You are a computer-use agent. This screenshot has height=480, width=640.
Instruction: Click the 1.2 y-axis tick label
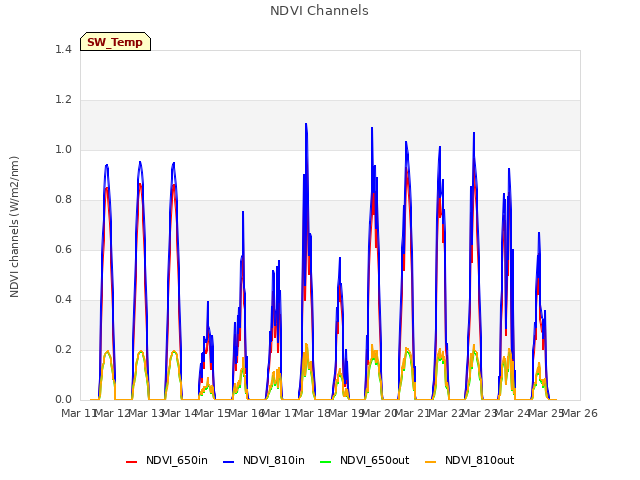[63, 100]
